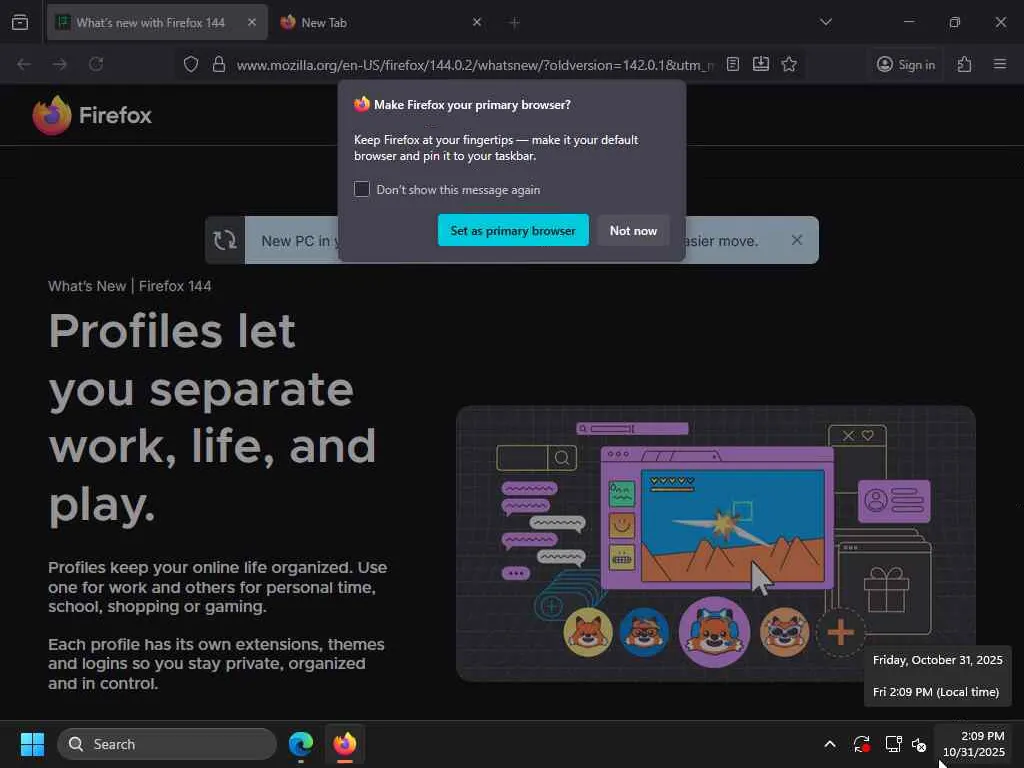Click the Profiles illustration image
Screen dimensions: 1024x768
(716, 543)
